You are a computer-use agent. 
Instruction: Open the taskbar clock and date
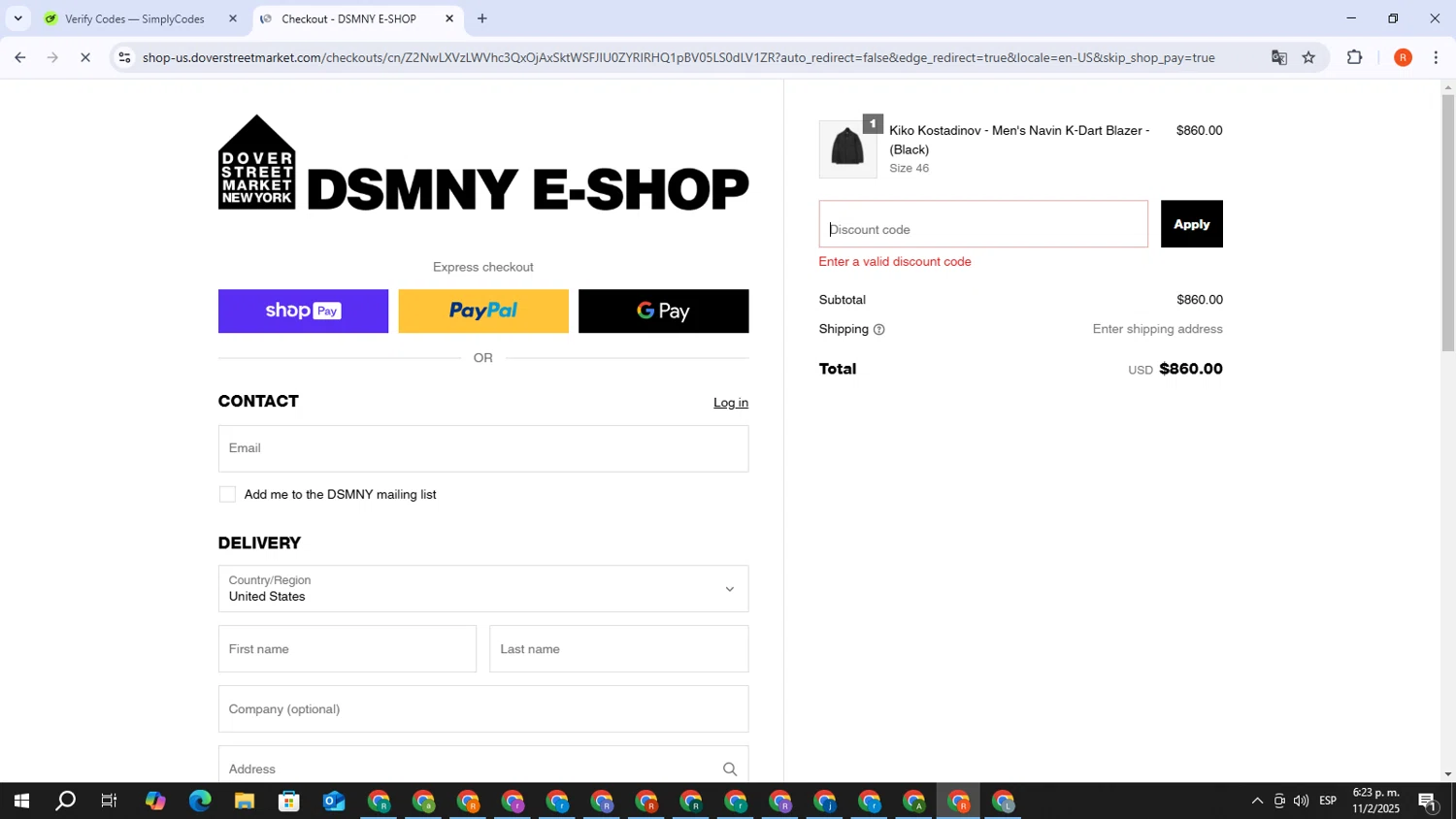[1376, 802]
